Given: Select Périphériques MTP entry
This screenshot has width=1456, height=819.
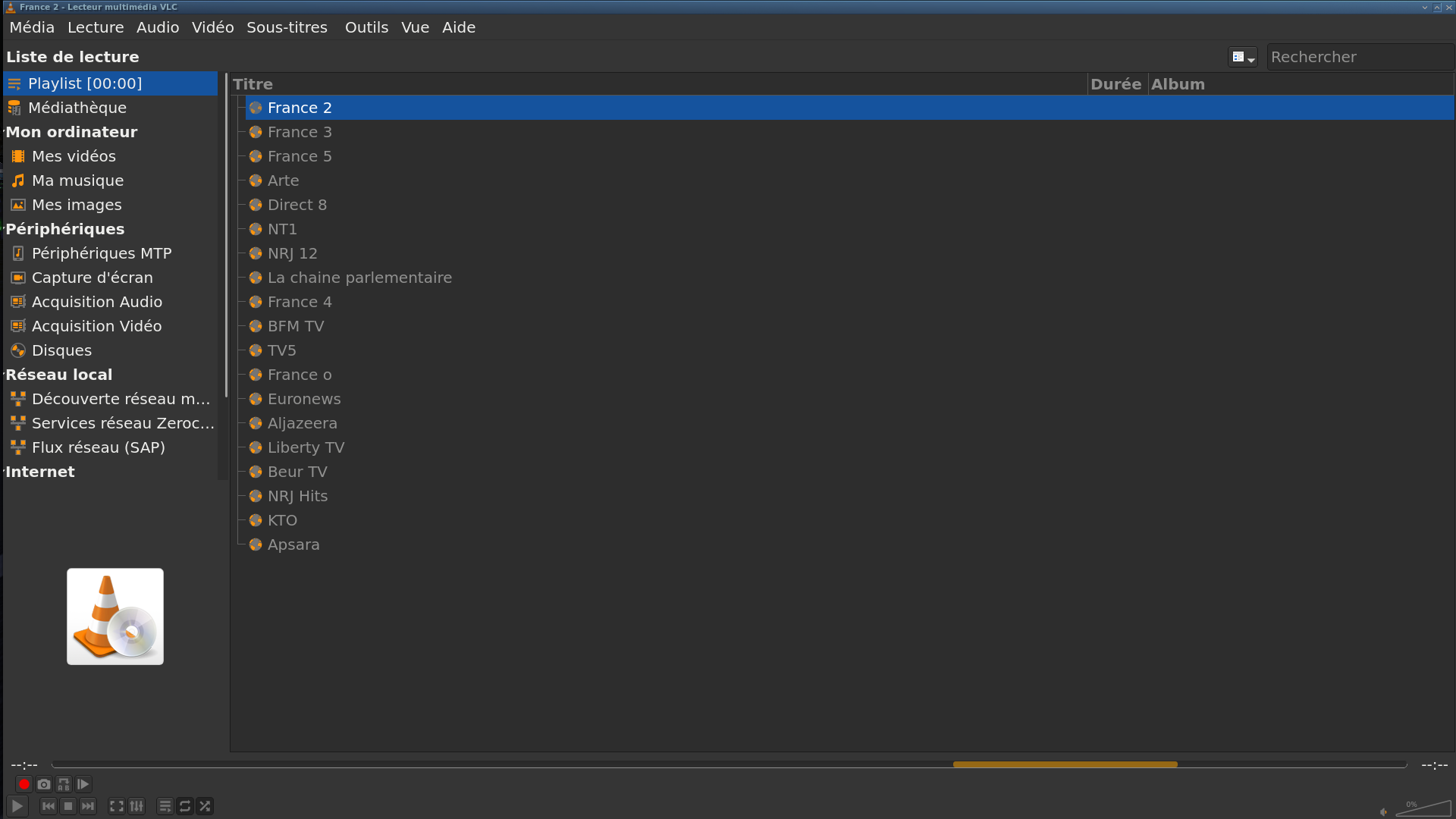Looking at the screenshot, I should 111,253.
